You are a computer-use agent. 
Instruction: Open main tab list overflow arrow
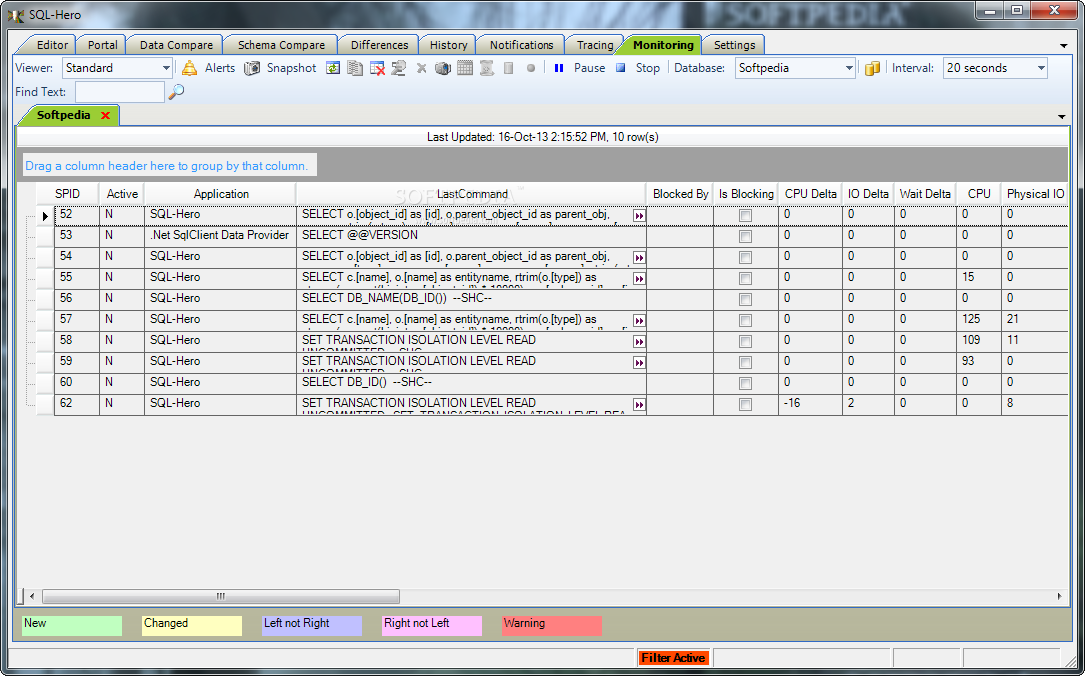[x=1064, y=46]
